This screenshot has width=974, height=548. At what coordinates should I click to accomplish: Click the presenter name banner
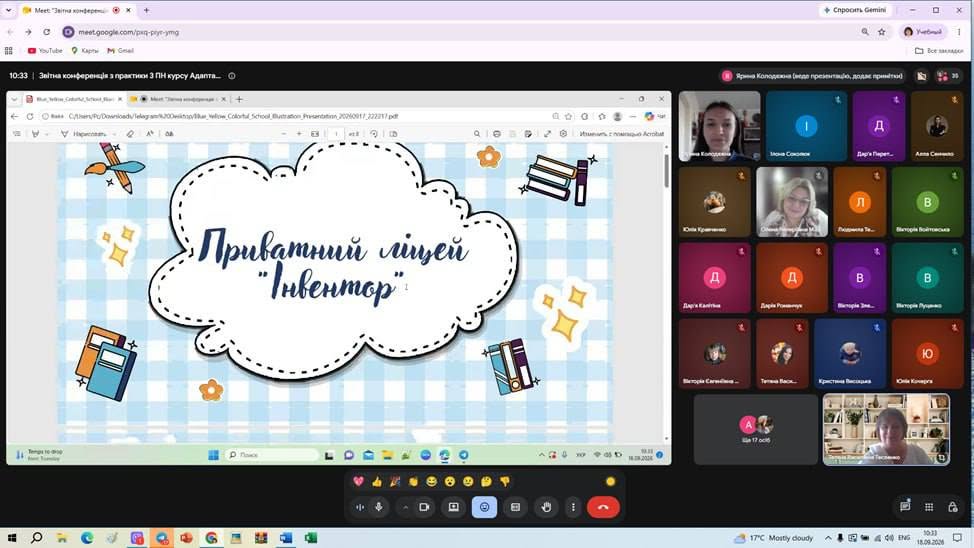813,76
